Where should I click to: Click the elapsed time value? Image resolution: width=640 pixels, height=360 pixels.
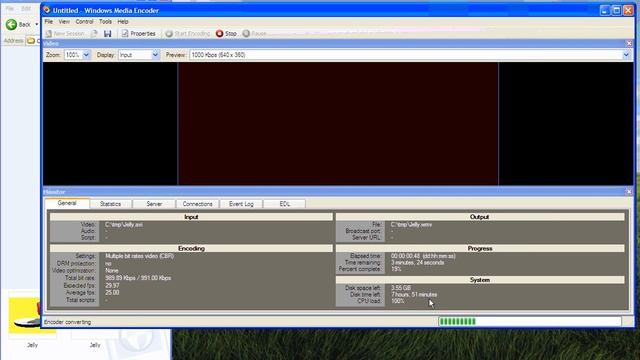[x=423, y=256]
